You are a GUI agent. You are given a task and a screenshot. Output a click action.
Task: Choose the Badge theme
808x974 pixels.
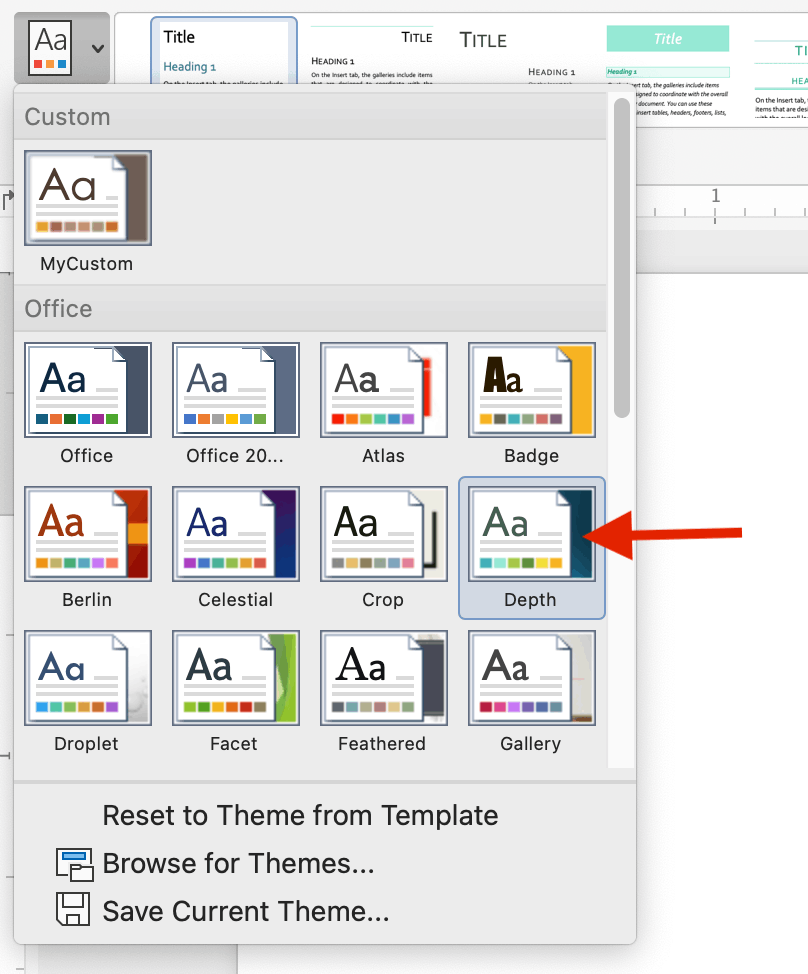[532, 389]
